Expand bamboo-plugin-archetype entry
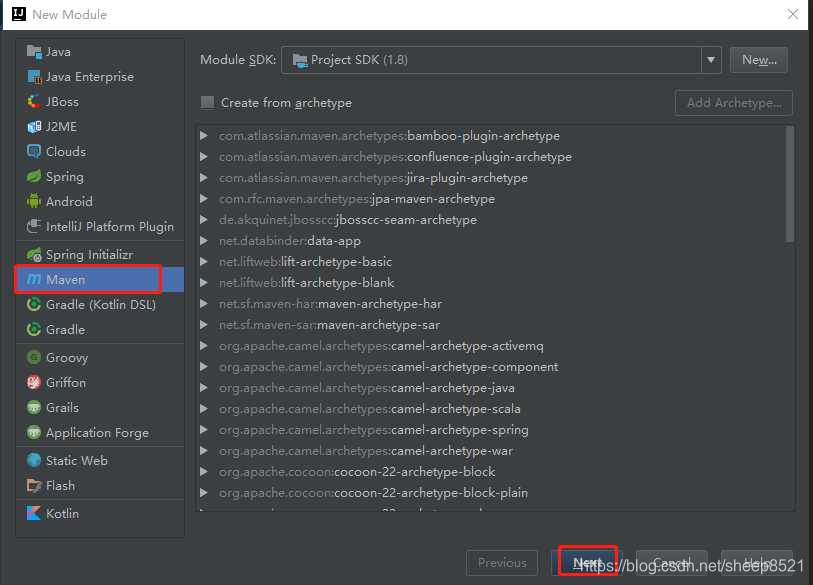 [x=204, y=136]
